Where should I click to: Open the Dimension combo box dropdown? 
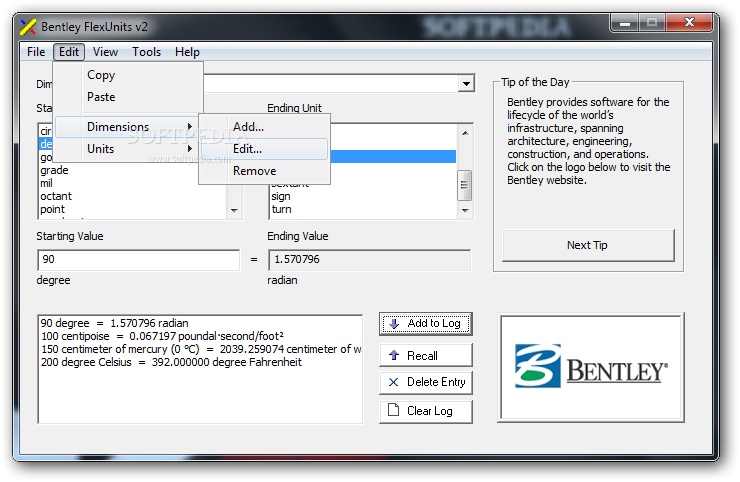[466, 84]
